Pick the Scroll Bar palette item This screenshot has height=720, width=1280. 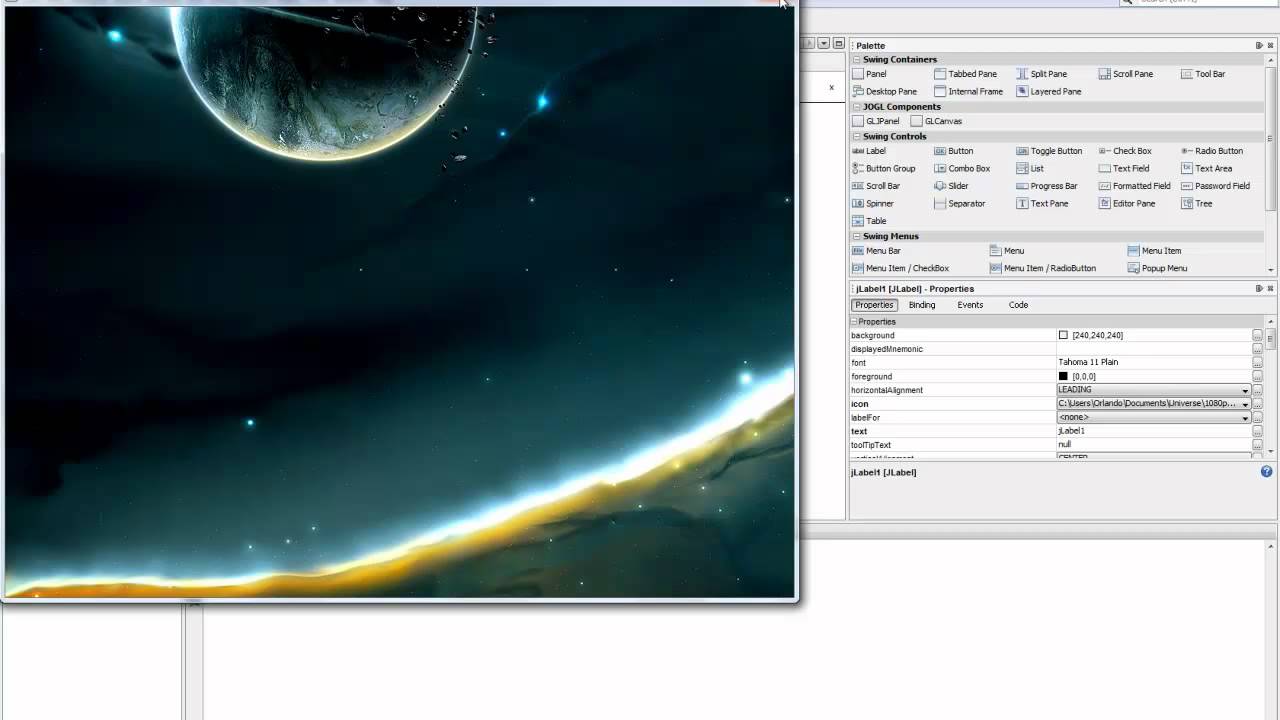click(x=875, y=186)
